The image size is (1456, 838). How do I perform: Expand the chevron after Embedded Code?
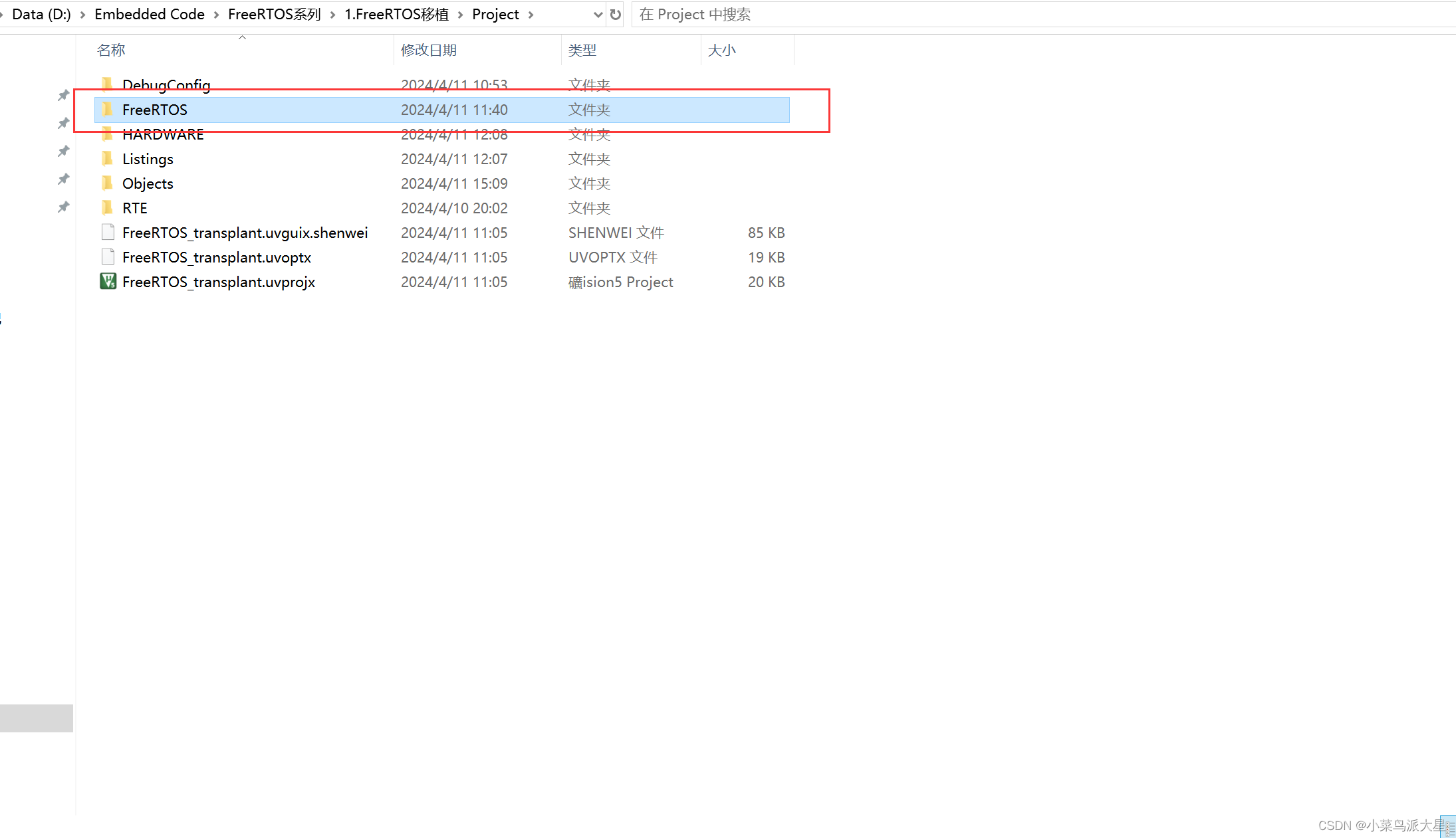pyautogui.click(x=216, y=15)
